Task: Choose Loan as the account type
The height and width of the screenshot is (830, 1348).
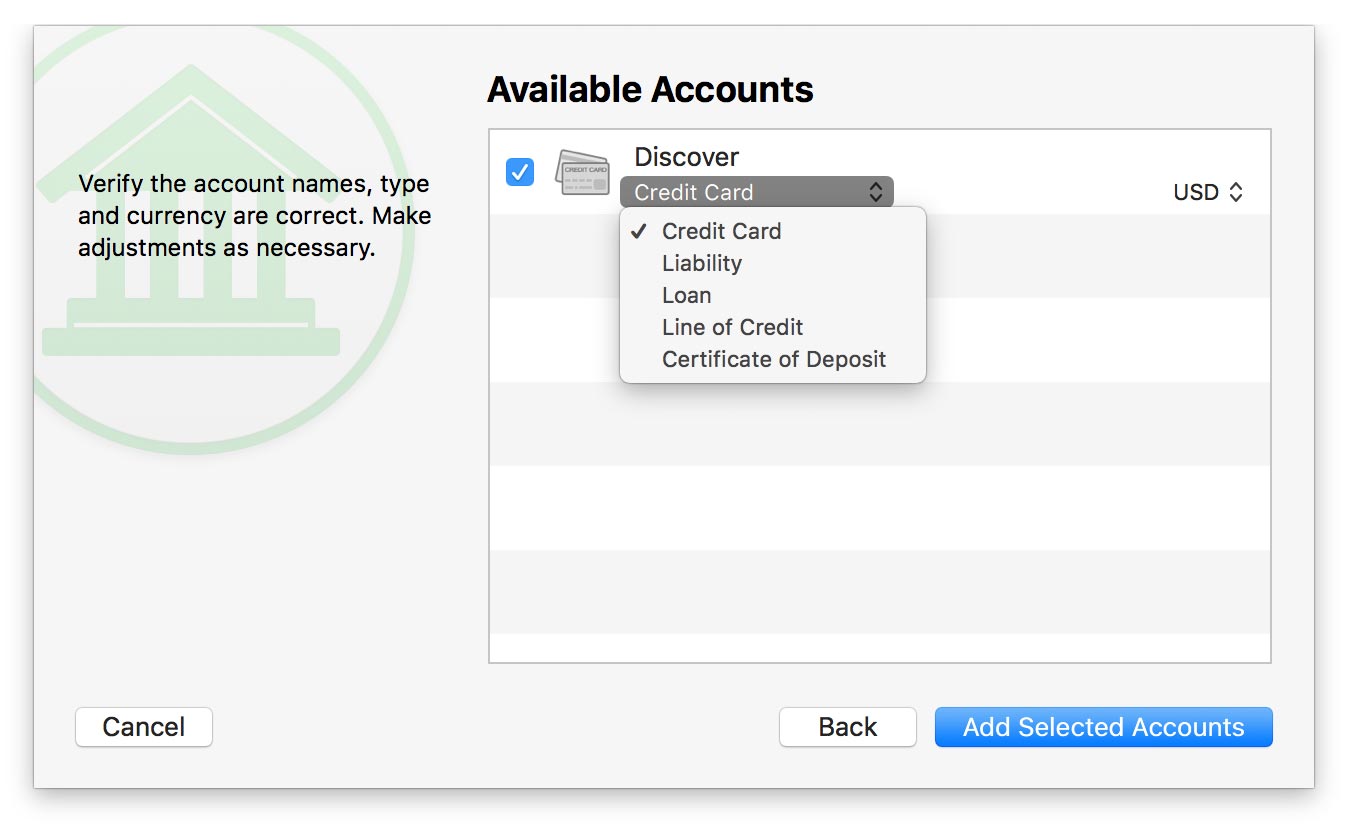Action: pos(687,295)
